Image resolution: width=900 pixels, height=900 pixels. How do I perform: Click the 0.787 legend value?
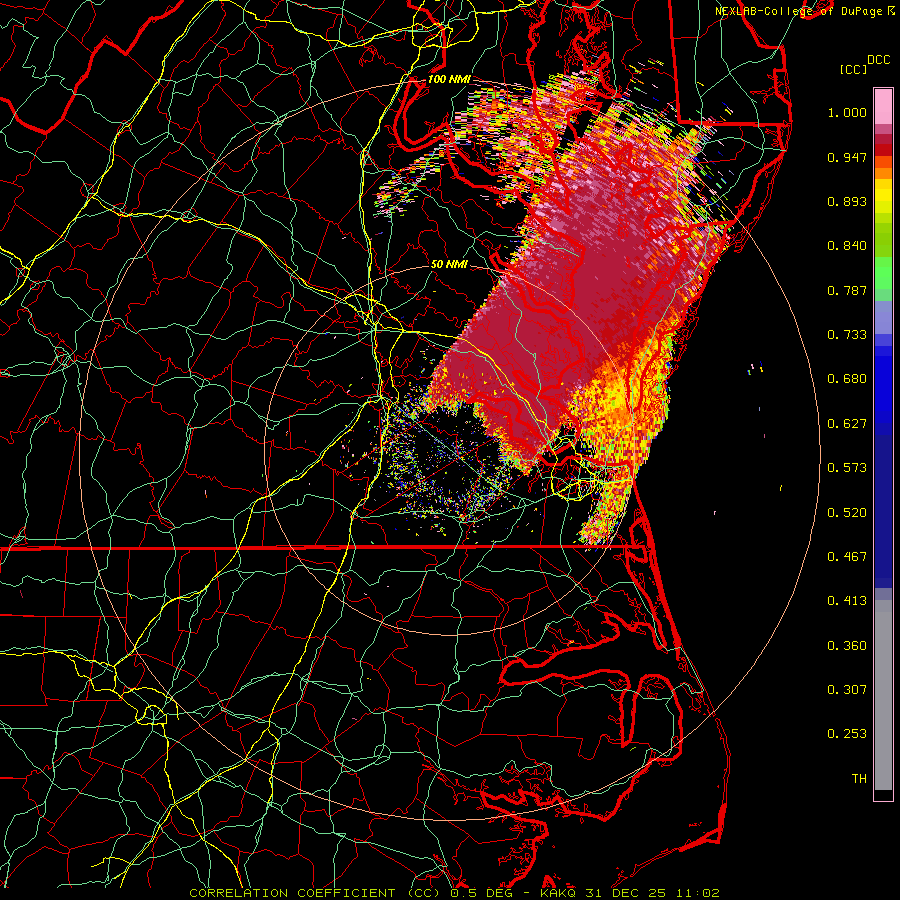pos(847,290)
